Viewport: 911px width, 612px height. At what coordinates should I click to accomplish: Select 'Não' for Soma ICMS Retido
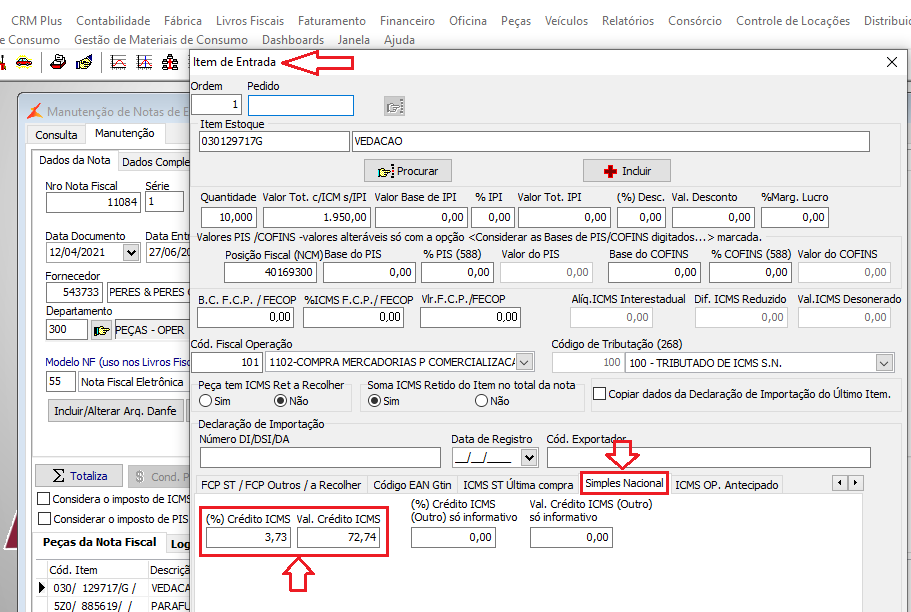click(x=482, y=401)
